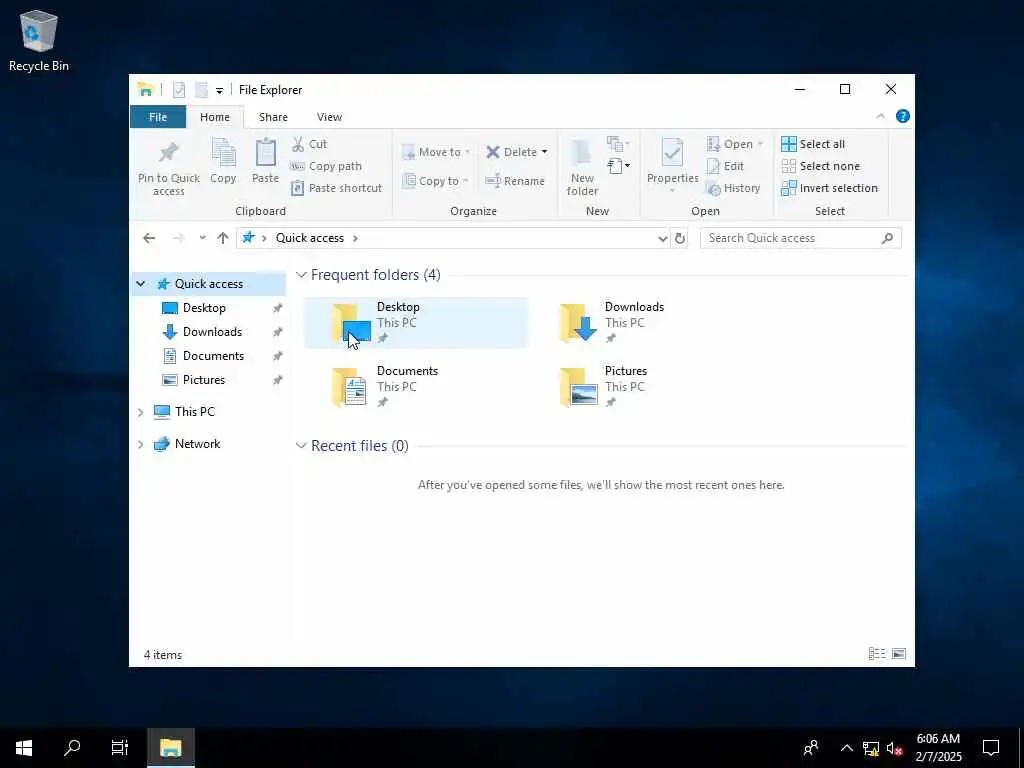
Task: Open Customize Quick Access Toolbar dropdown
Action: (x=219, y=90)
